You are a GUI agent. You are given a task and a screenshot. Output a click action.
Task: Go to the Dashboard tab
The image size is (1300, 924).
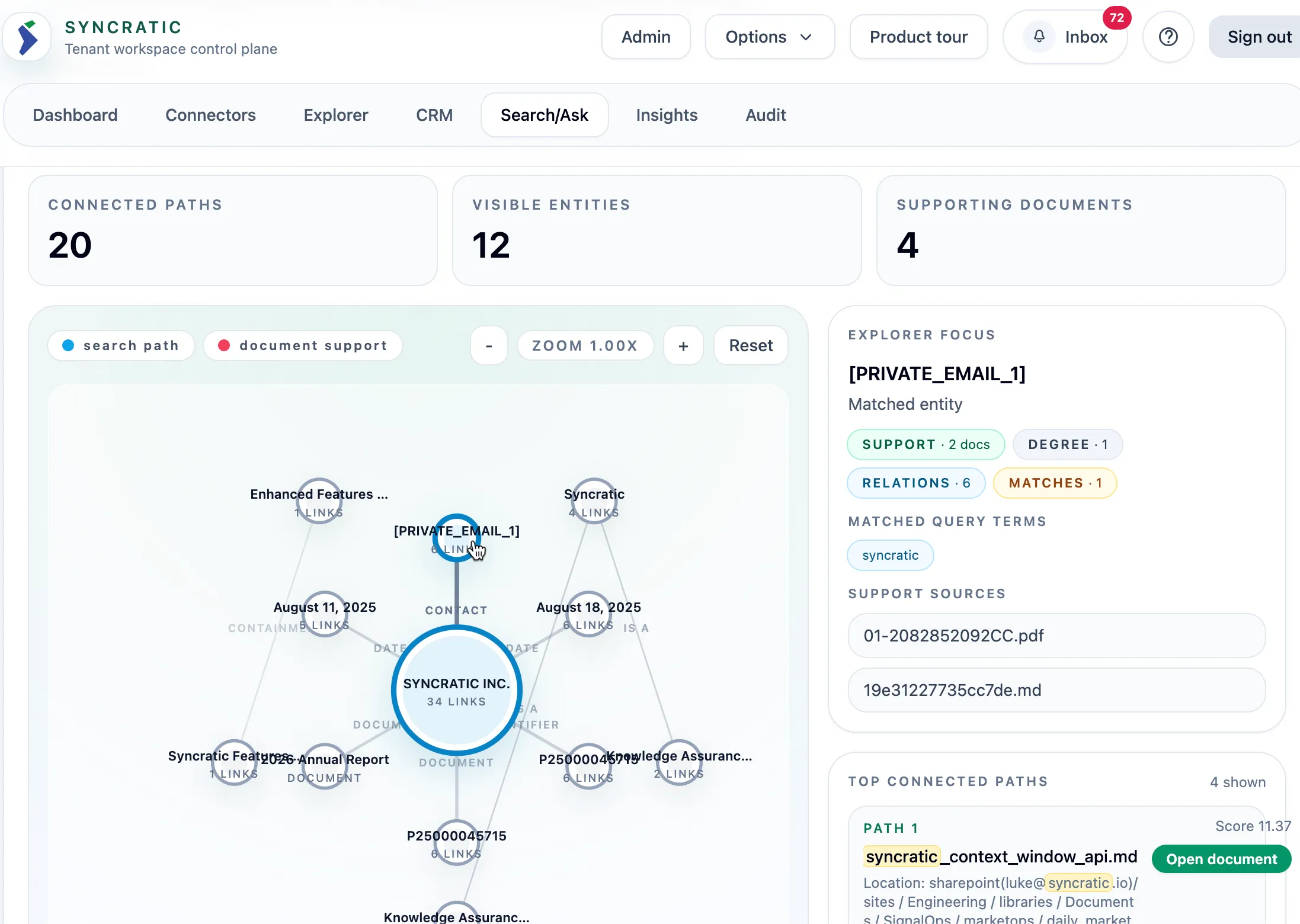click(x=75, y=115)
